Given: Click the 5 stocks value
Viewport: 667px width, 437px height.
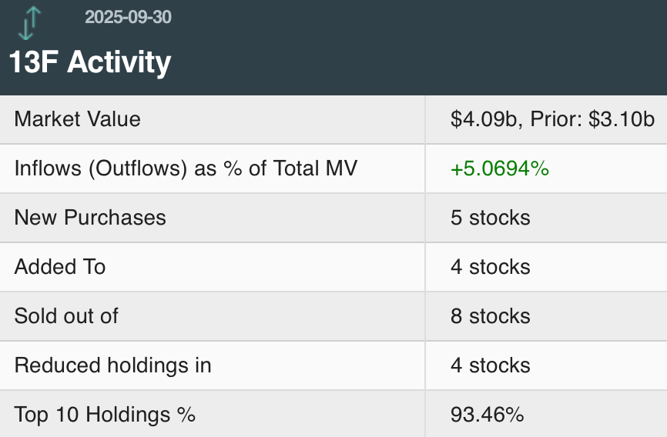Looking at the screenshot, I should coord(490,217).
